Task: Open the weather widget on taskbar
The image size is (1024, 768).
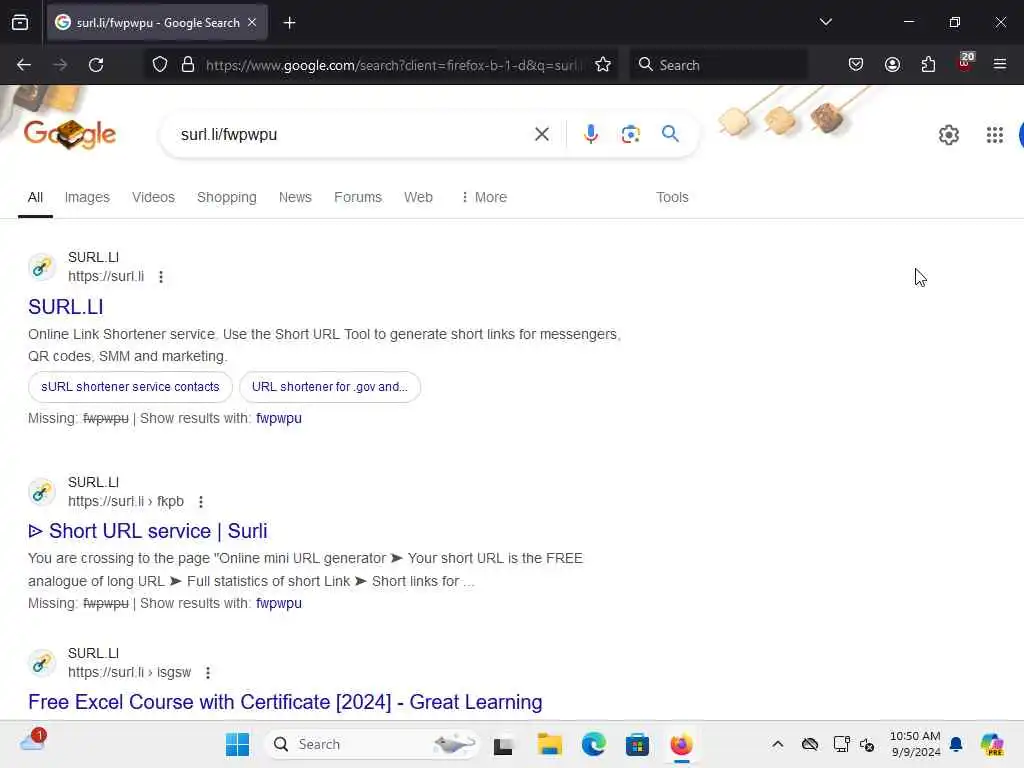Action: pos(33,741)
